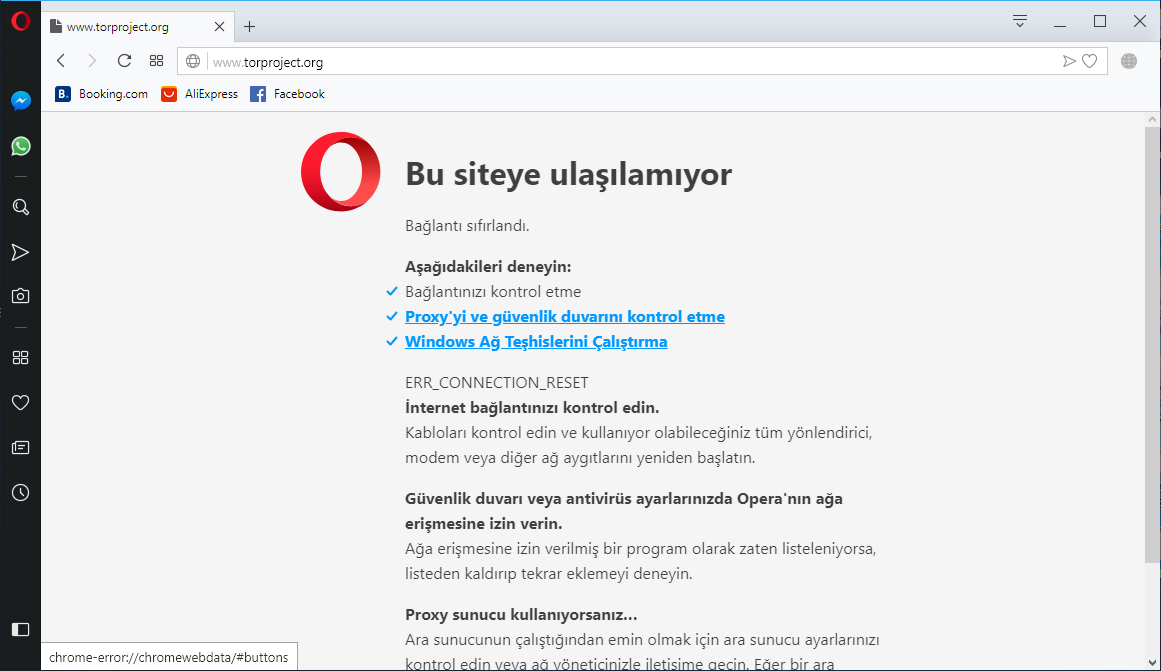Open a new tab with plus button
The image size is (1161, 671).
[x=250, y=27]
